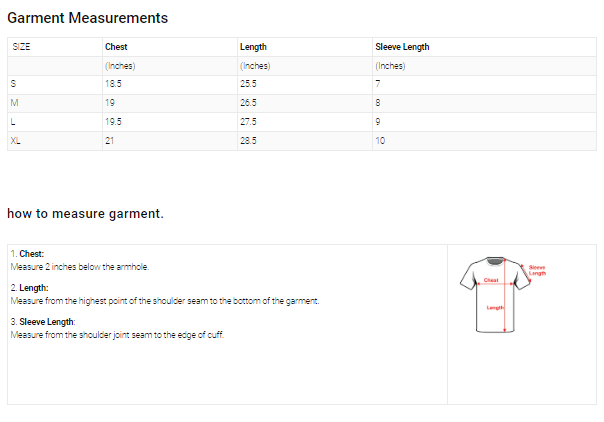Click the red Length label on t-shirt diagram
Viewport: 604px width, 422px height.
(x=495, y=307)
